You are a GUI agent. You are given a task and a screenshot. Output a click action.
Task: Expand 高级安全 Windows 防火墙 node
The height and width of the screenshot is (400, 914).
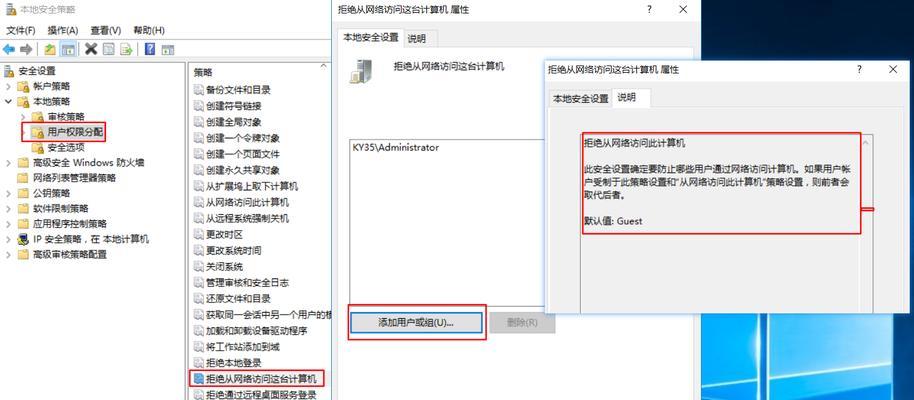(8, 162)
